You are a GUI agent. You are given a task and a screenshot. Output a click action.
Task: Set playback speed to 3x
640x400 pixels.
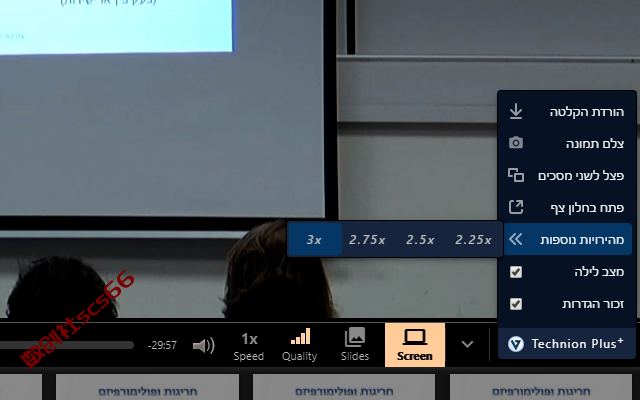pos(314,240)
